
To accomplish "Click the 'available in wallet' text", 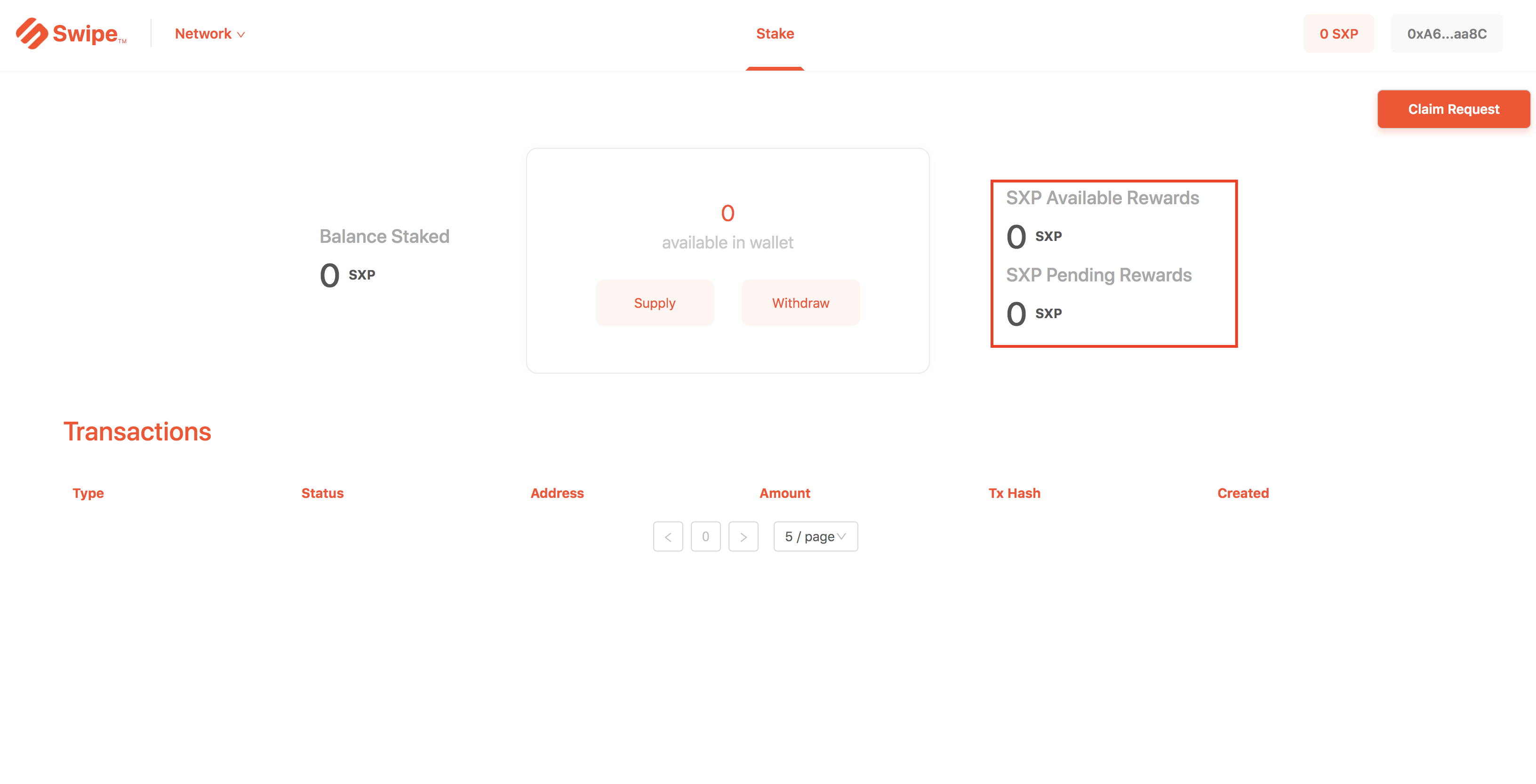I will point(728,243).
